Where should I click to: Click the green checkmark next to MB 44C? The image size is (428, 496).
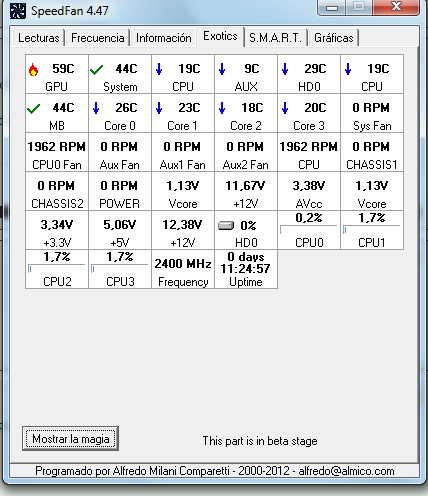click(33, 109)
